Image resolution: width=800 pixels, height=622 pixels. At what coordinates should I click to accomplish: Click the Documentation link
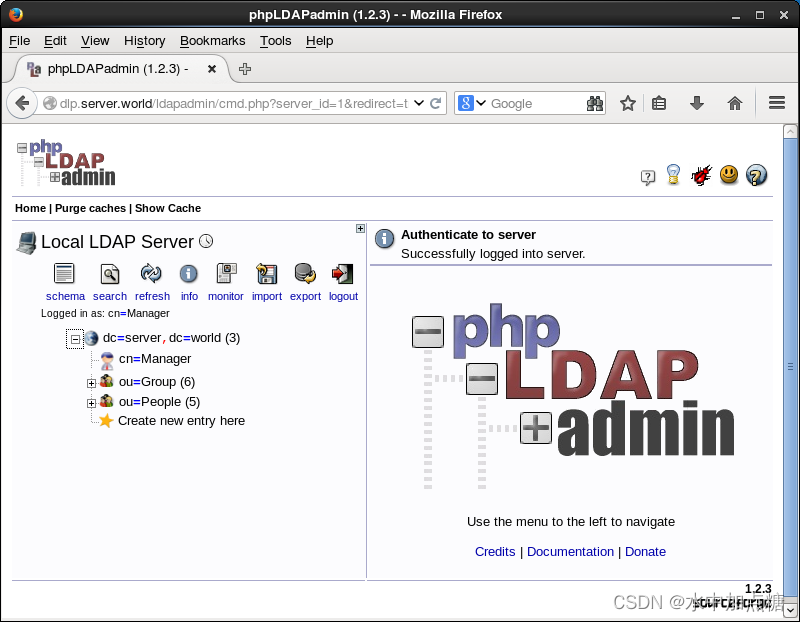pos(570,552)
